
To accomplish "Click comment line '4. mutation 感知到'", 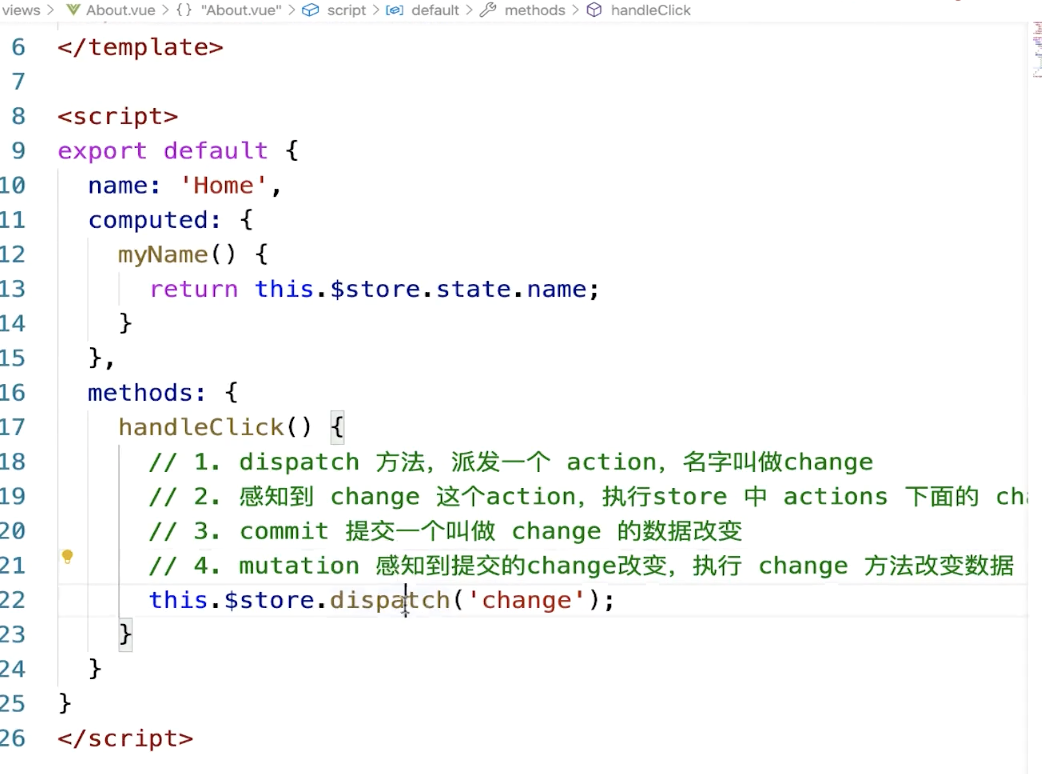I will 581,565.
